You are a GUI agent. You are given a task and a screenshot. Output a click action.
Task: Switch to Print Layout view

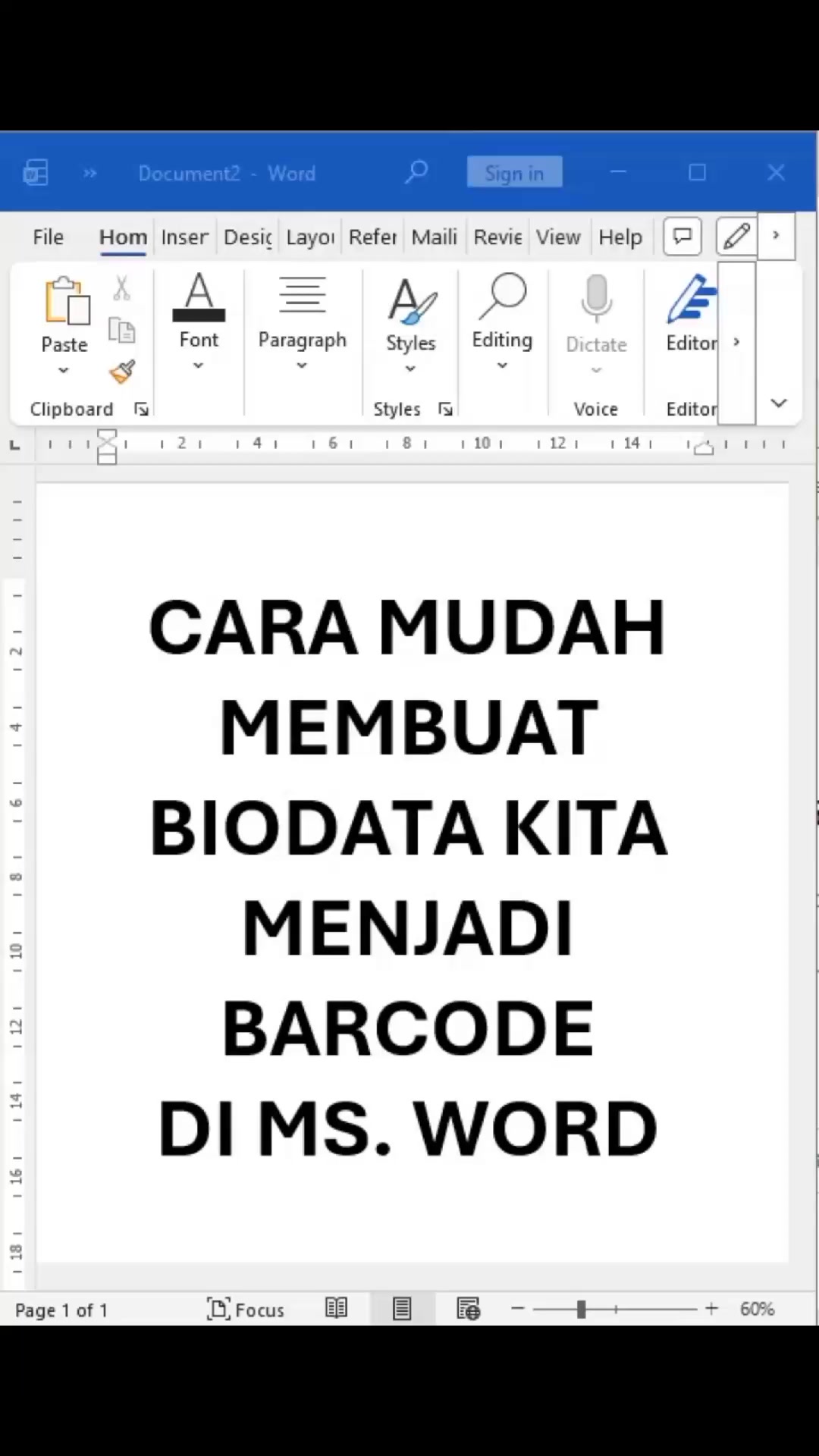pyautogui.click(x=402, y=1308)
